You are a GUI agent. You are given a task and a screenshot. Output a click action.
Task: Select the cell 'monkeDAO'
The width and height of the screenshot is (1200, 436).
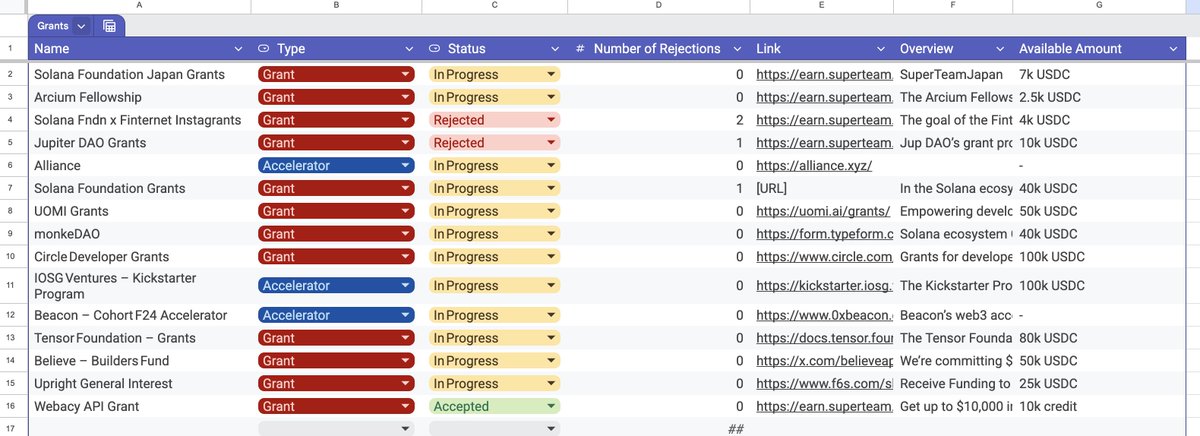(139, 234)
